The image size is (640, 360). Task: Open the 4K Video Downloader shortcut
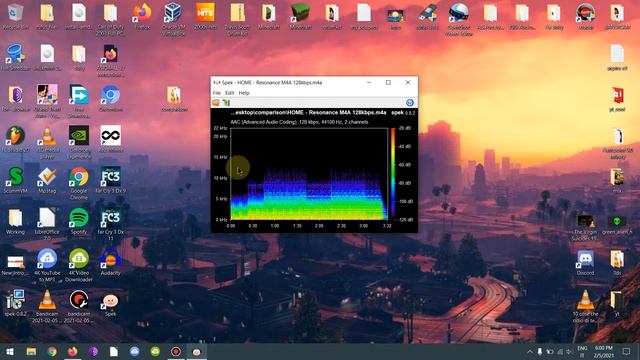79,265
